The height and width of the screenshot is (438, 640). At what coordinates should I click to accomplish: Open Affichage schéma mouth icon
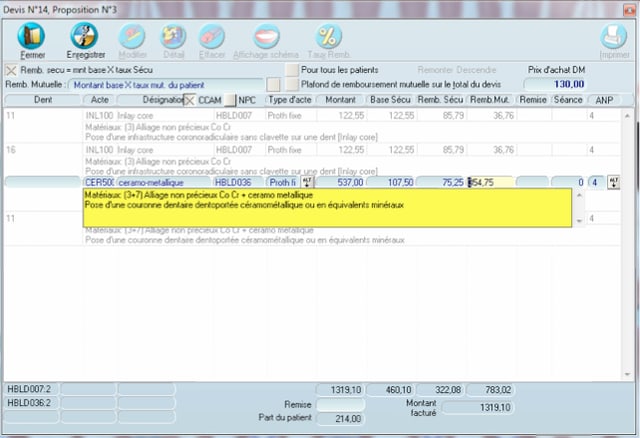coord(267,36)
